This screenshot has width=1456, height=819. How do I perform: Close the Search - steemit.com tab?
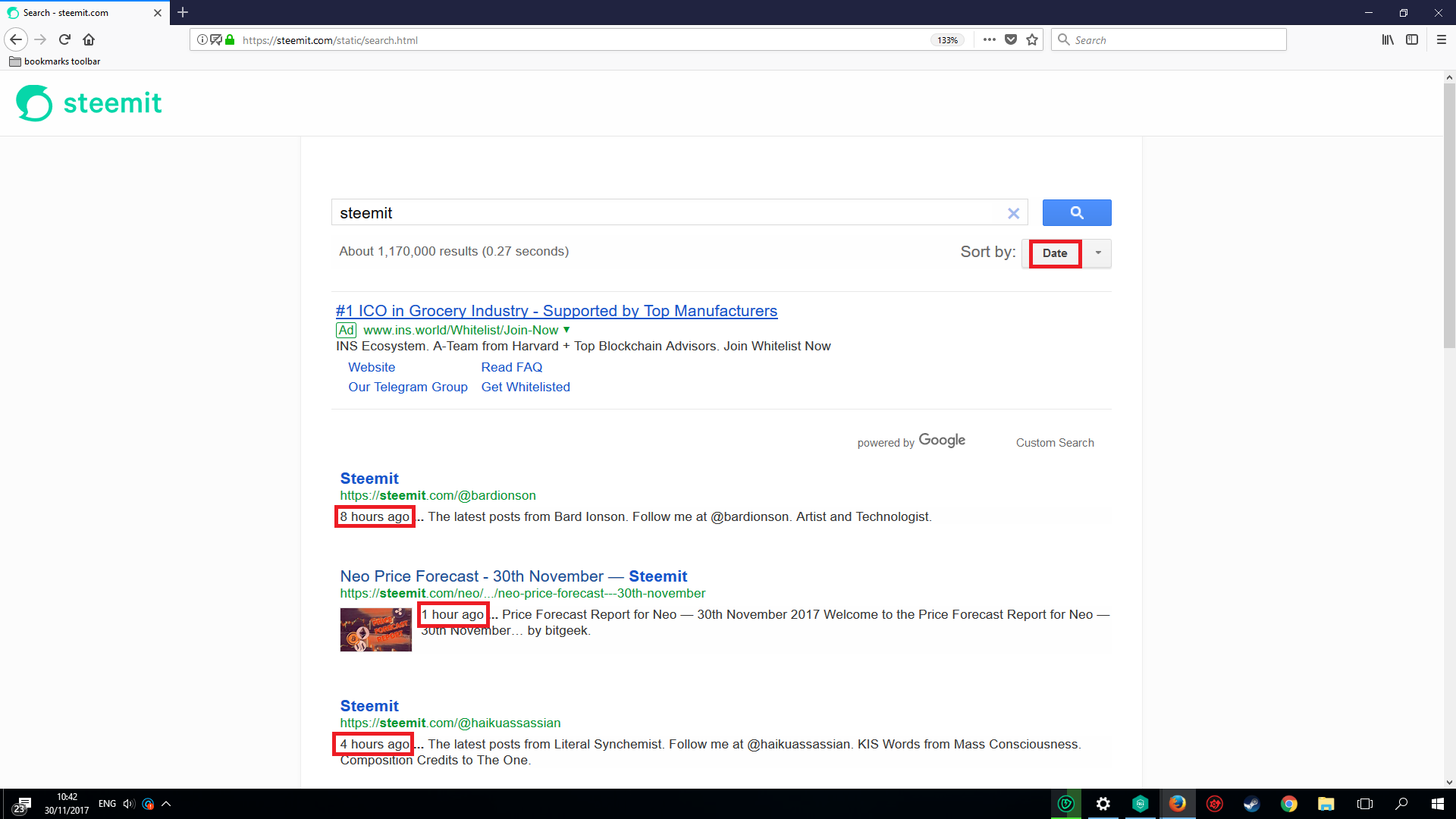(158, 13)
